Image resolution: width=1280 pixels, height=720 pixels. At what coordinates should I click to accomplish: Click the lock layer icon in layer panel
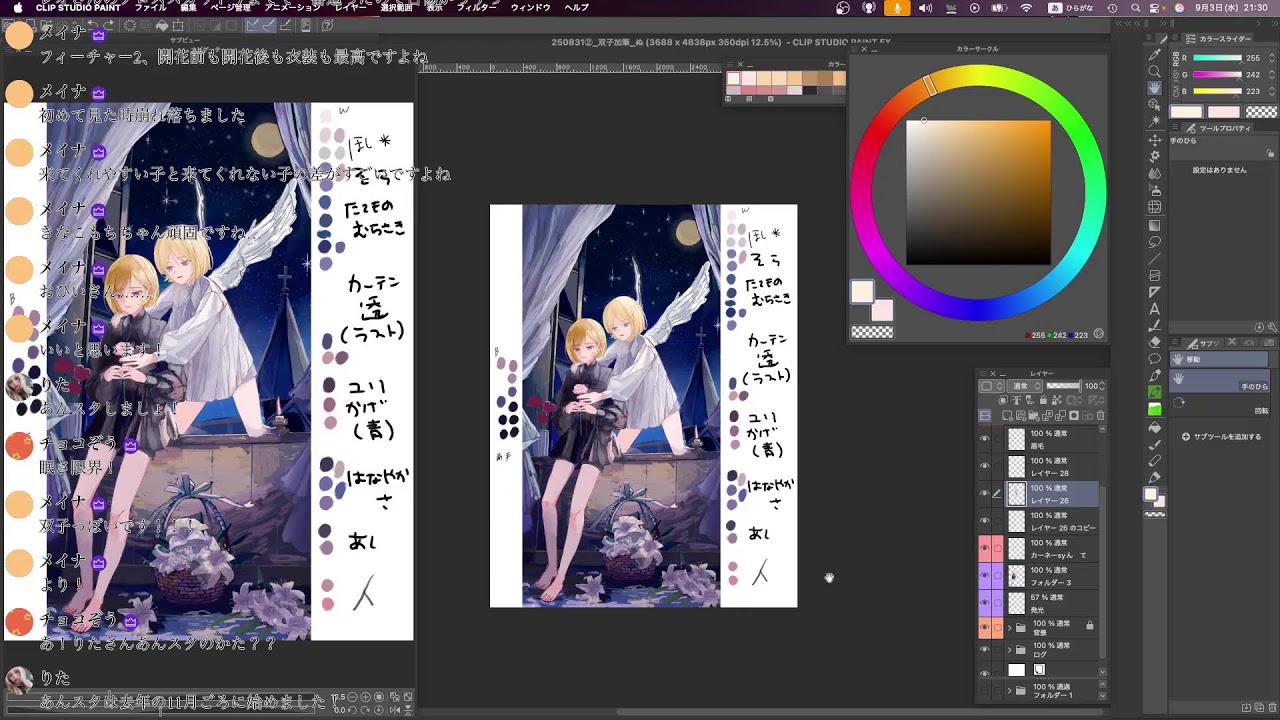click(1043, 399)
